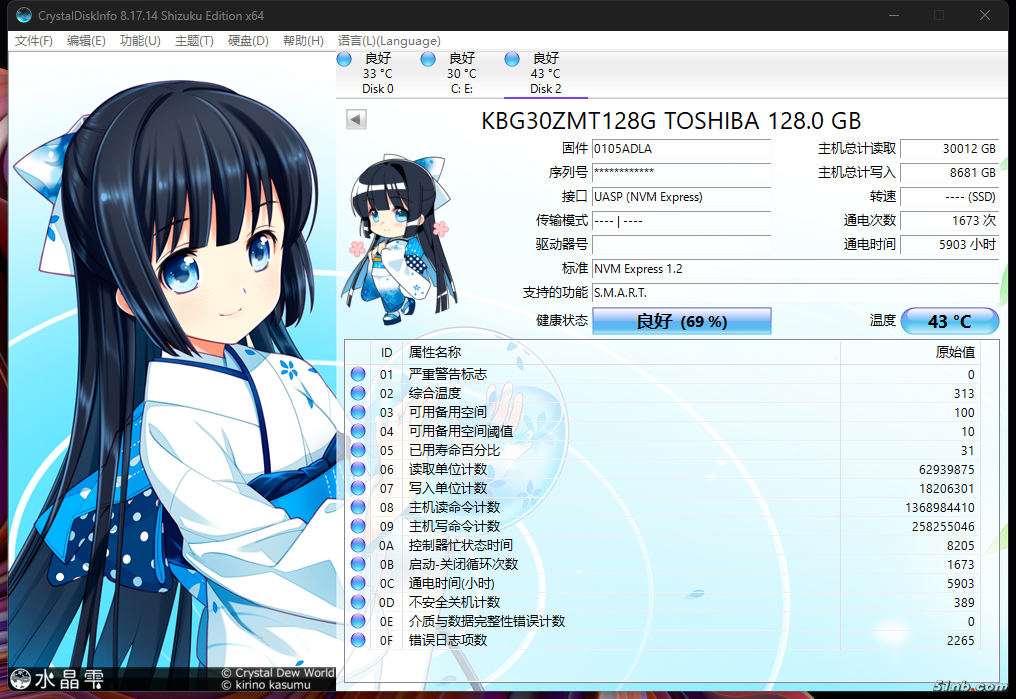The image size is (1016, 699).
Task: Click the supported features field S.M.A.R.T.
Action: pyautogui.click(x=796, y=292)
